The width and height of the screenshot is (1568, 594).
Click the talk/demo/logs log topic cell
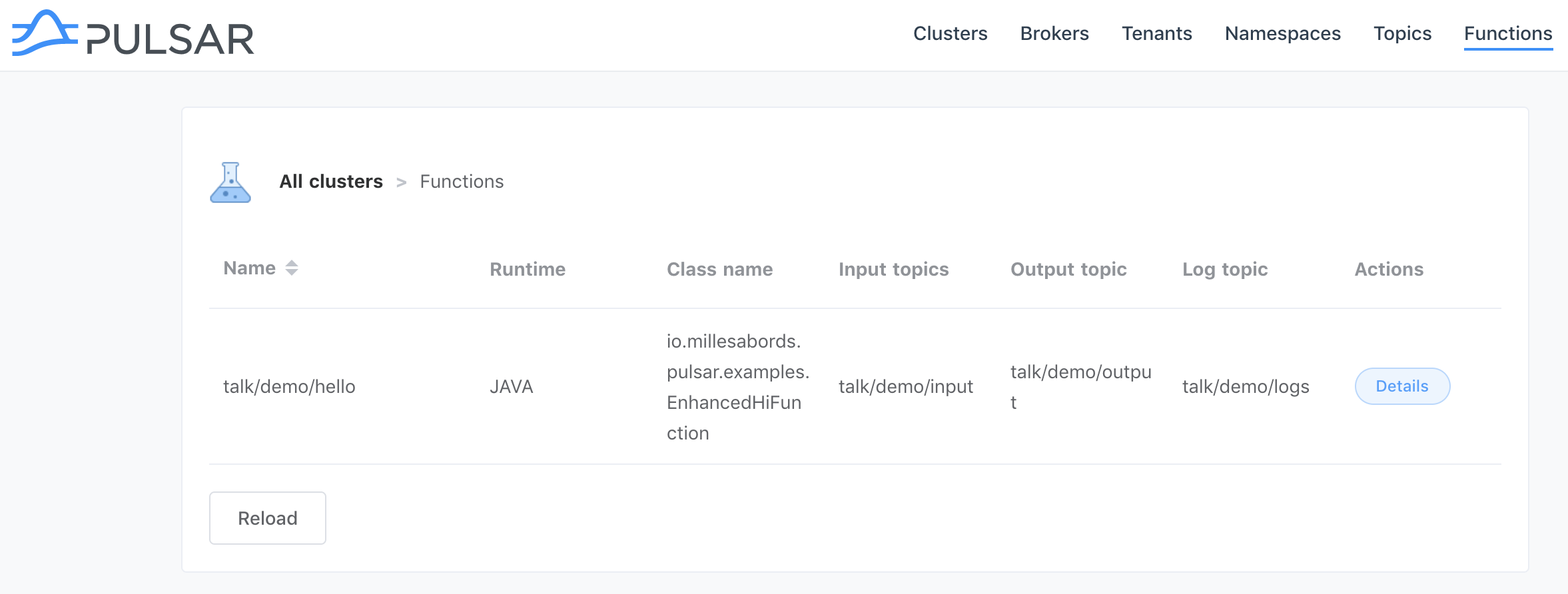[1245, 387]
